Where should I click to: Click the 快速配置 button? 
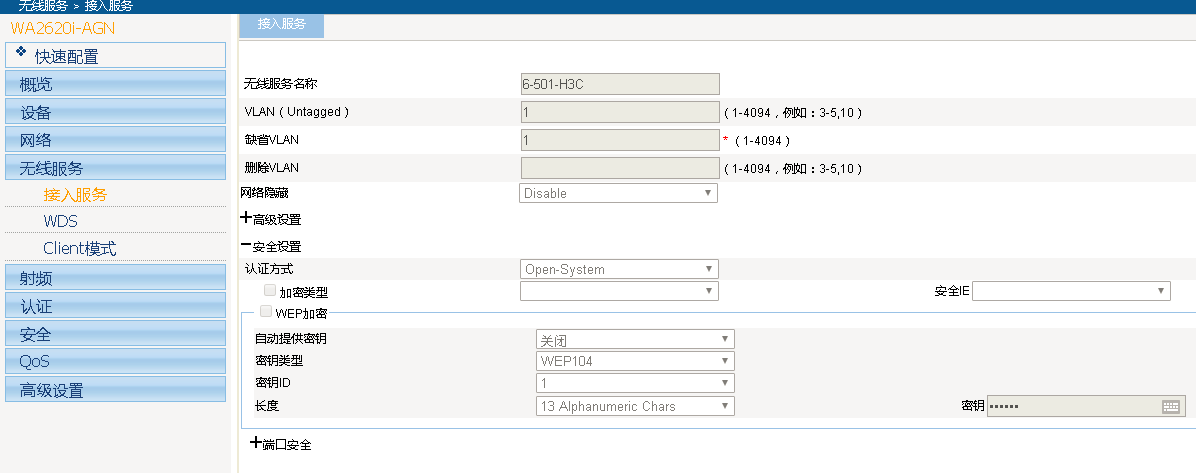(116, 56)
